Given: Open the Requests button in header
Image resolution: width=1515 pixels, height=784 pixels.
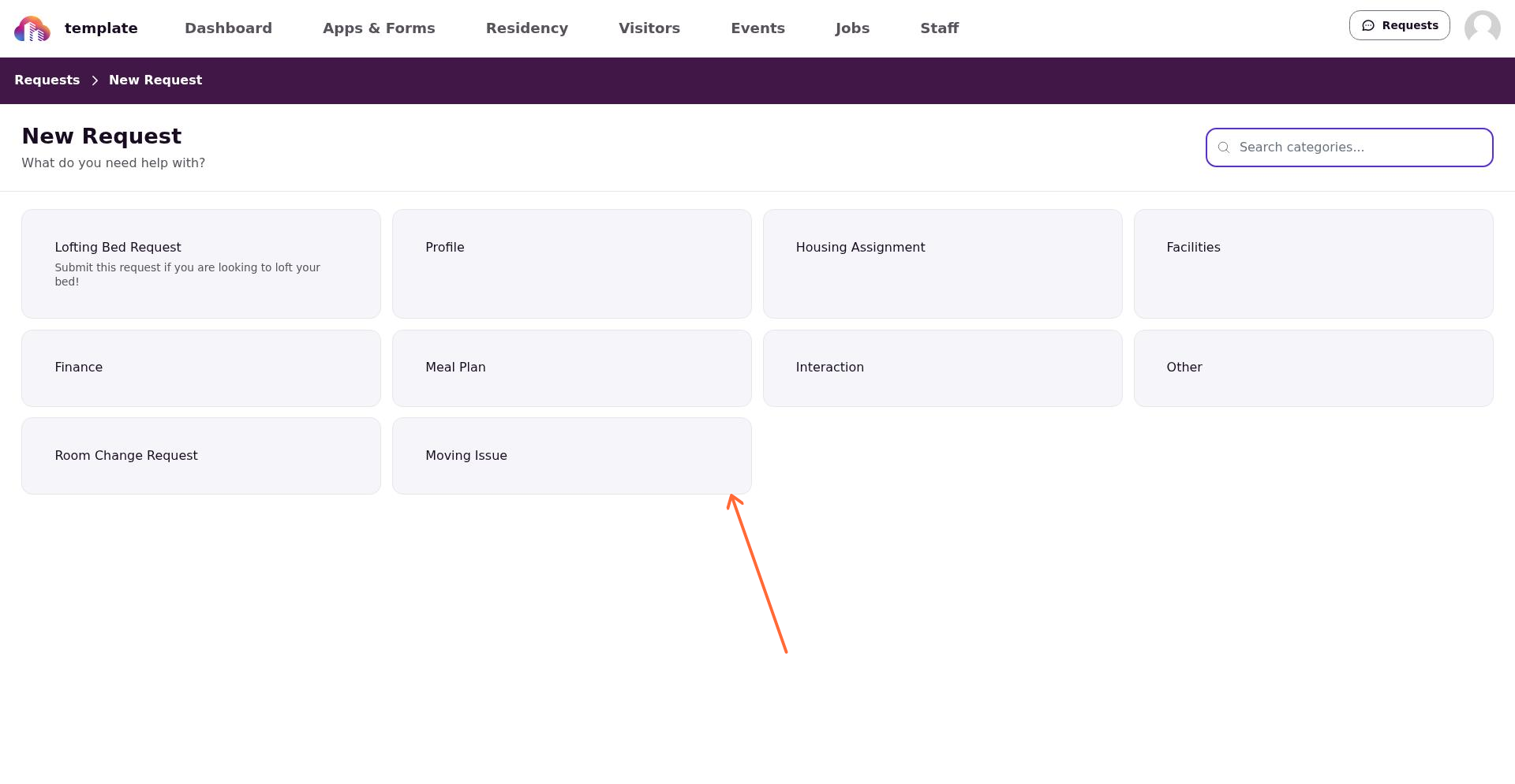Looking at the screenshot, I should pyautogui.click(x=1399, y=25).
